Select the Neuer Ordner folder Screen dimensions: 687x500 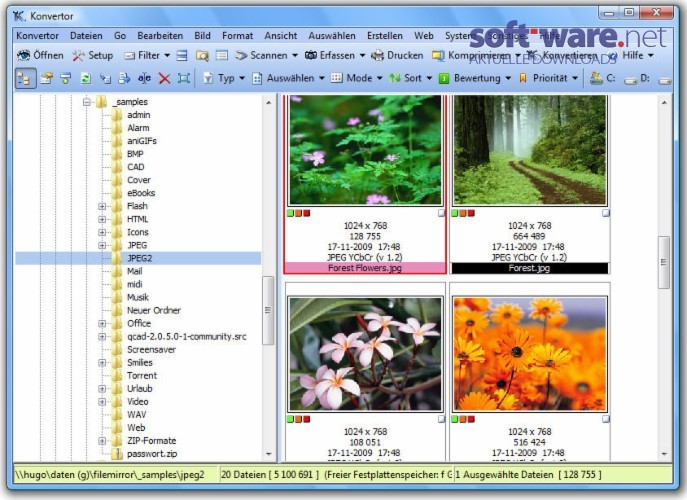point(154,310)
